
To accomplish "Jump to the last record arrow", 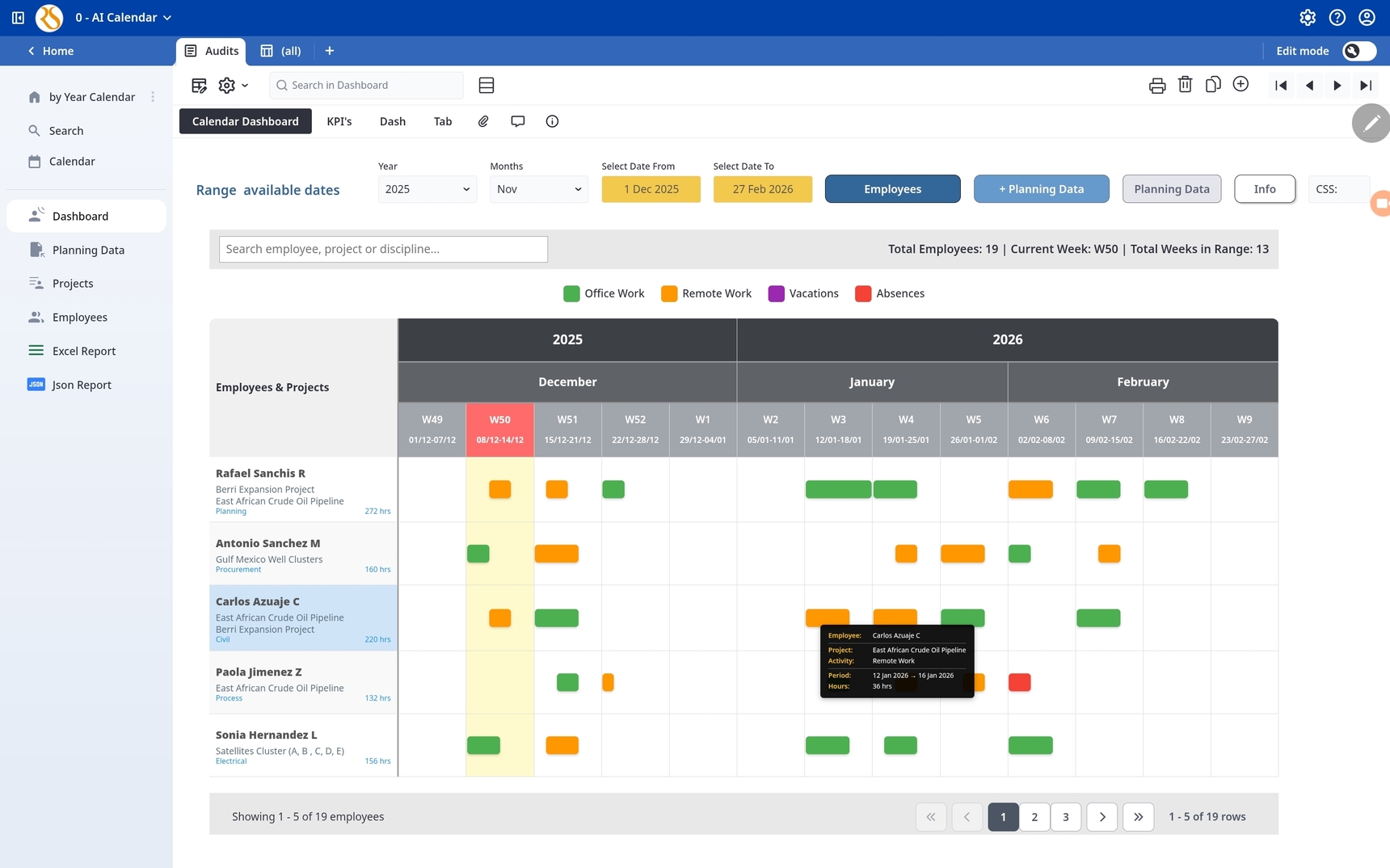I will pyautogui.click(x=1366, y=86).
